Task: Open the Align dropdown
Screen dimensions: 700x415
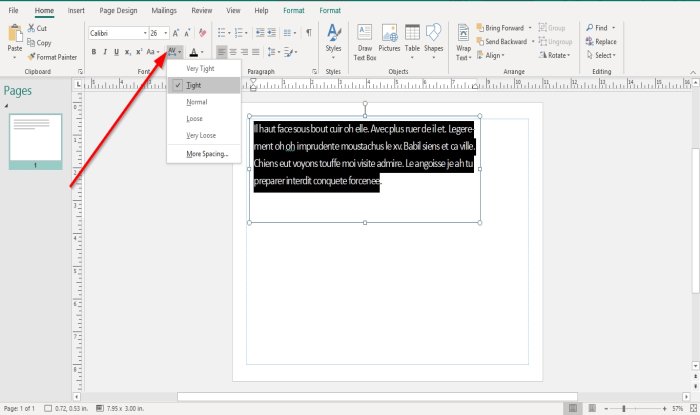Action: coord(491,55)
